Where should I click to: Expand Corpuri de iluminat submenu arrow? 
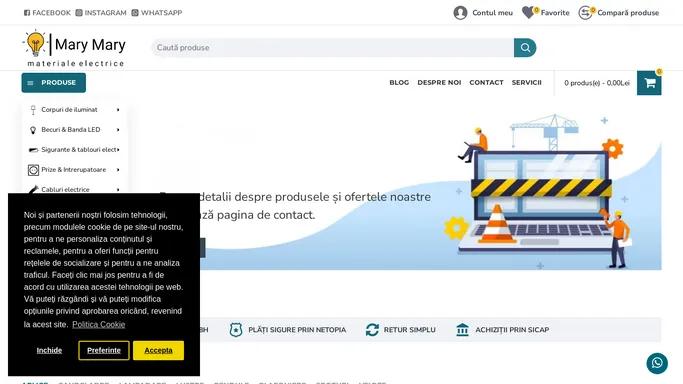[x=118, y=110]
